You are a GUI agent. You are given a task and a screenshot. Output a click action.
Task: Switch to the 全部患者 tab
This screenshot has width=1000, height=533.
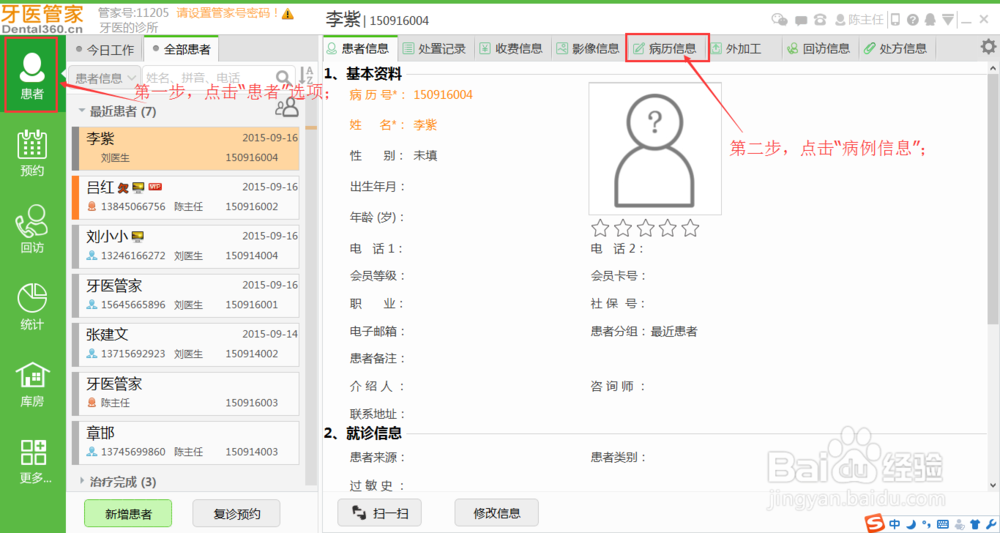pyautogui.click(x=182, y=49)
